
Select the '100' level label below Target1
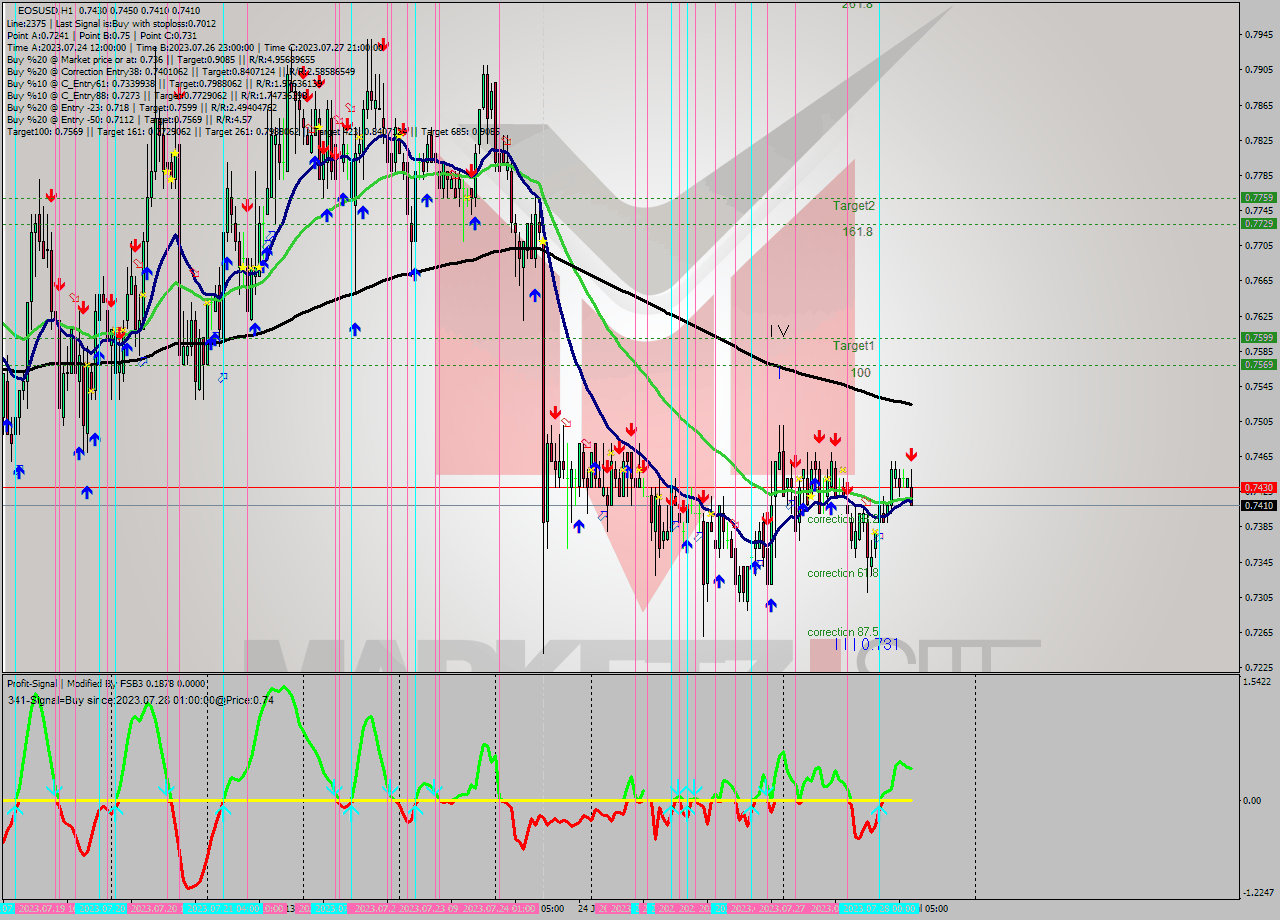(860, 372)
